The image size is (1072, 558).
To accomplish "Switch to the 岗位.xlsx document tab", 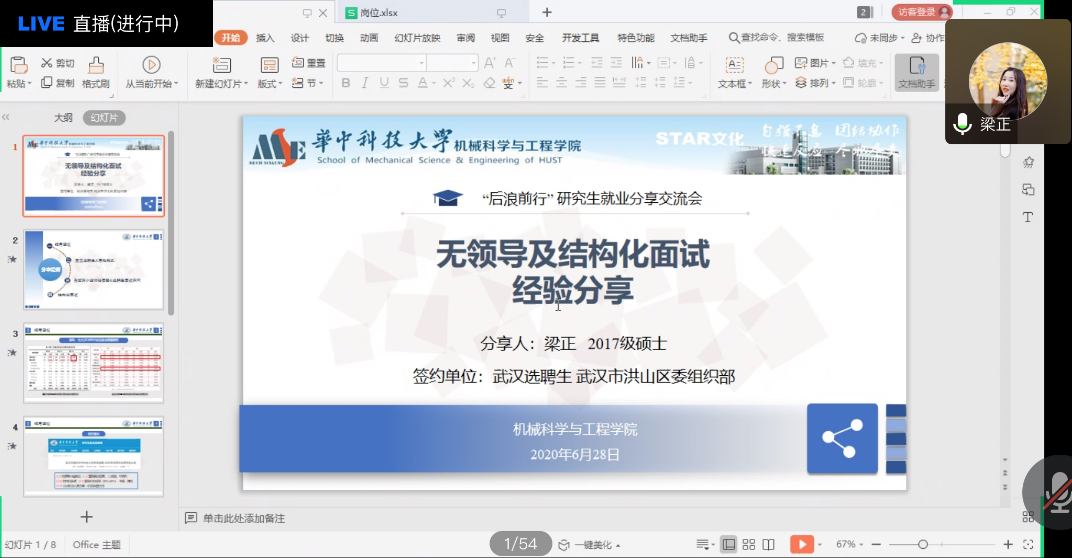I will tap(378, 12).
